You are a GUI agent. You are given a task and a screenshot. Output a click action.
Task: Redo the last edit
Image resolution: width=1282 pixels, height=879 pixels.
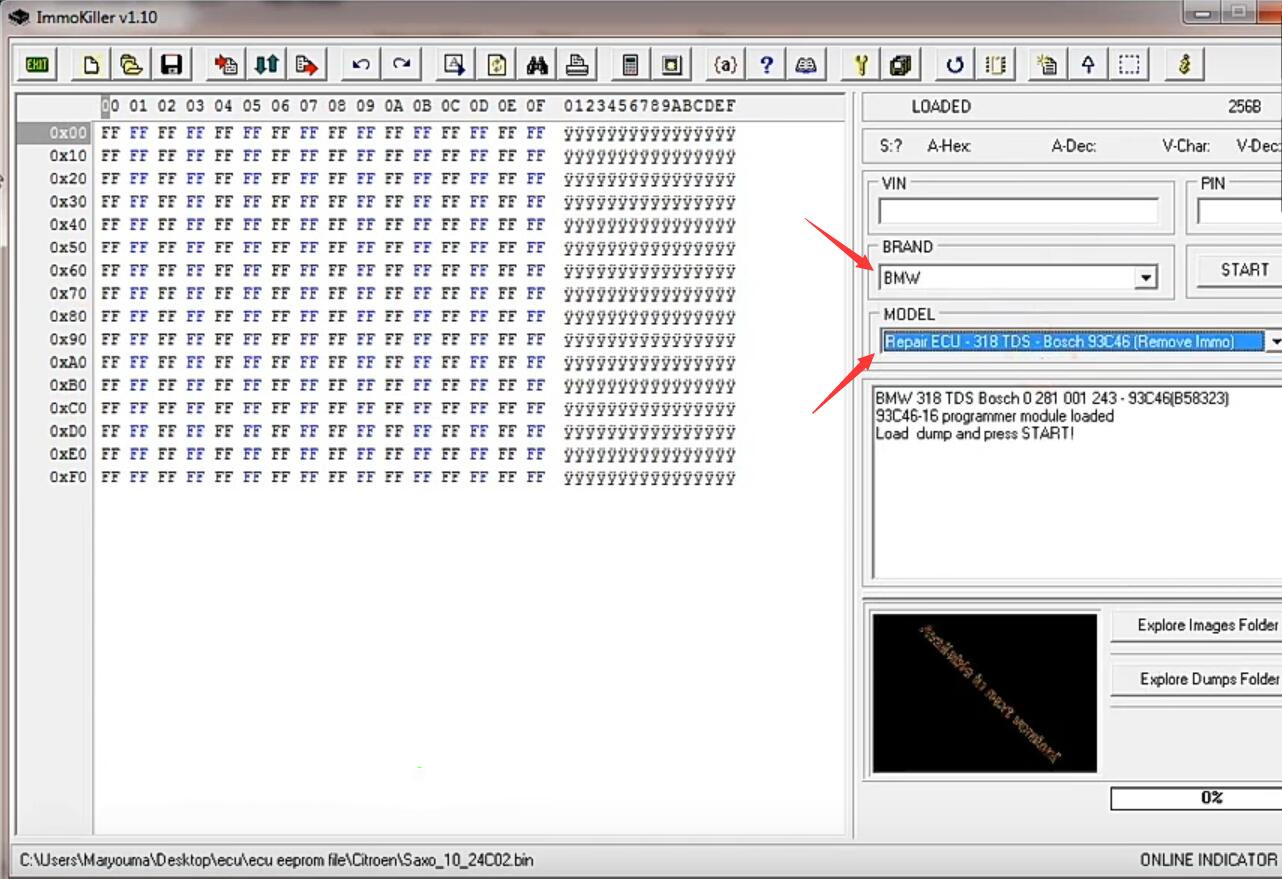click(401, 65)
